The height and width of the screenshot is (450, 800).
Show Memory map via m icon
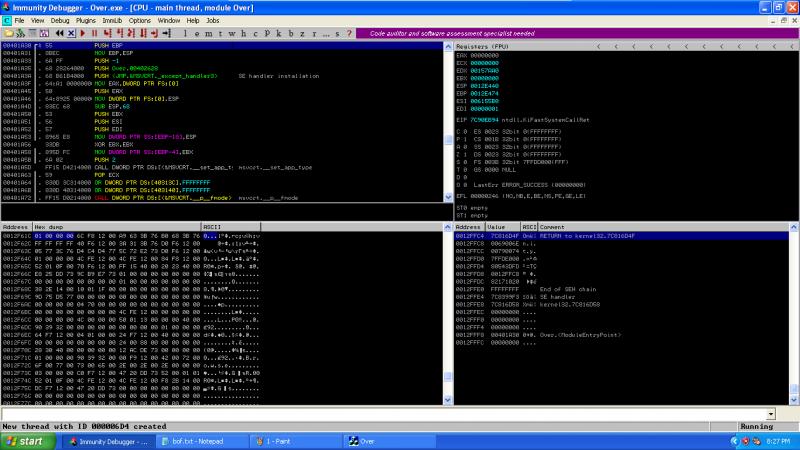pos(208,33)
